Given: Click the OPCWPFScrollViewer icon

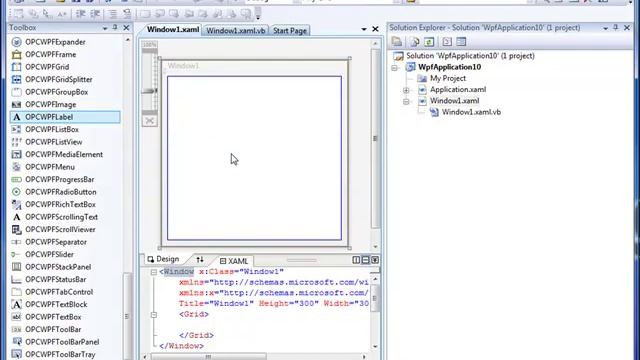Looking at the screenshot, I should [16, 229].
